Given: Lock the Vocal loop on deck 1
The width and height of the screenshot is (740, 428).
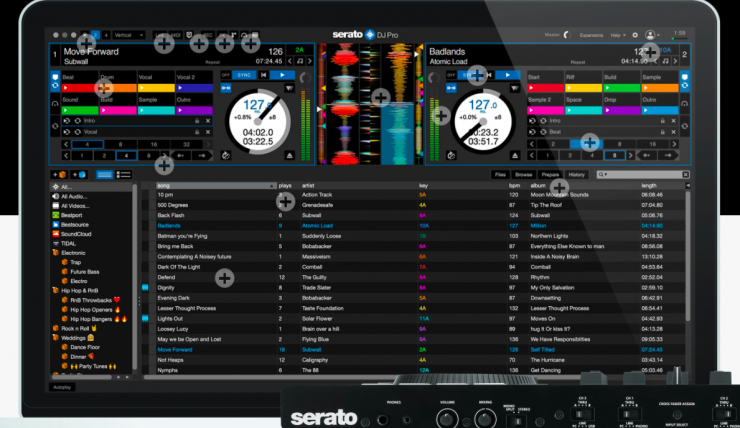Looking at the screenshot, I should click(x=197, y=132).
